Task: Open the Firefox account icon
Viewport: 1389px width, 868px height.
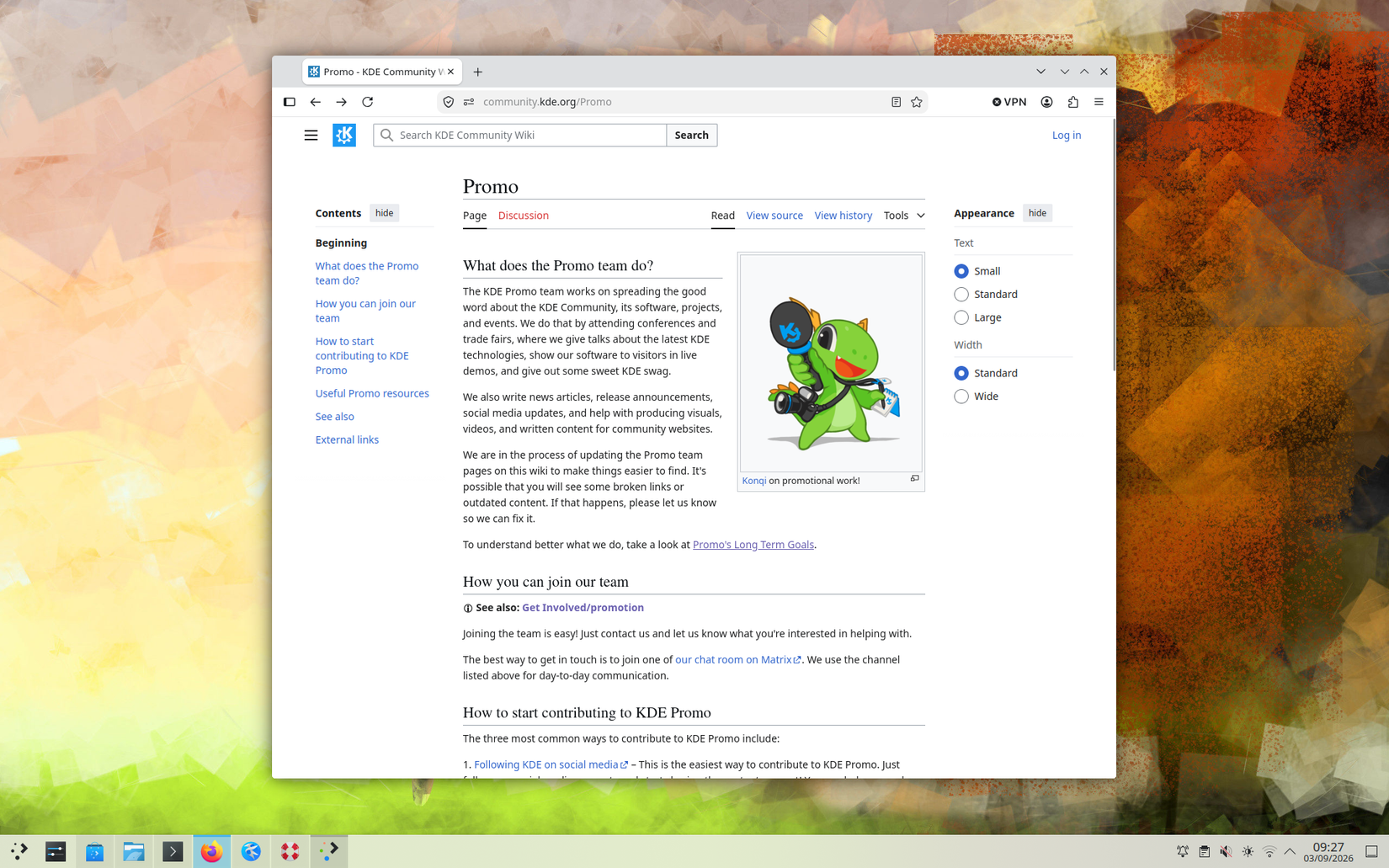Action: (1046, 102)
